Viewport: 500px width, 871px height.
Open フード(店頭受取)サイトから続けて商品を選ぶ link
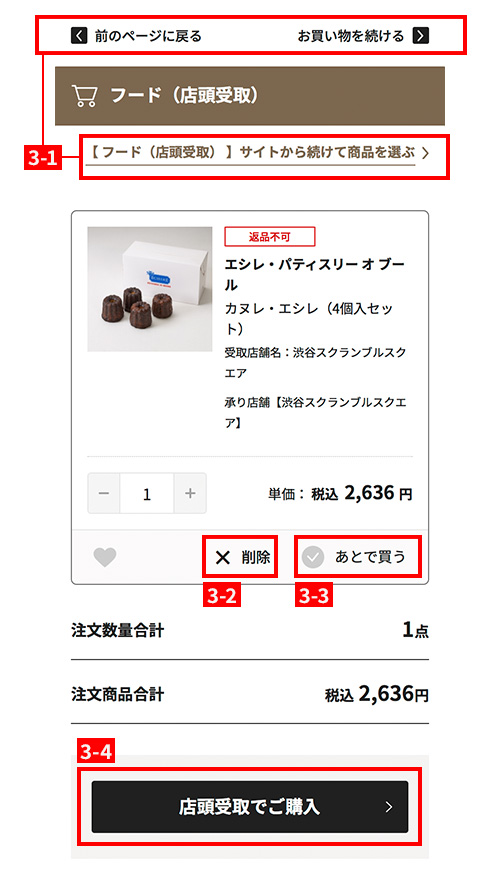tap(251, 152)
